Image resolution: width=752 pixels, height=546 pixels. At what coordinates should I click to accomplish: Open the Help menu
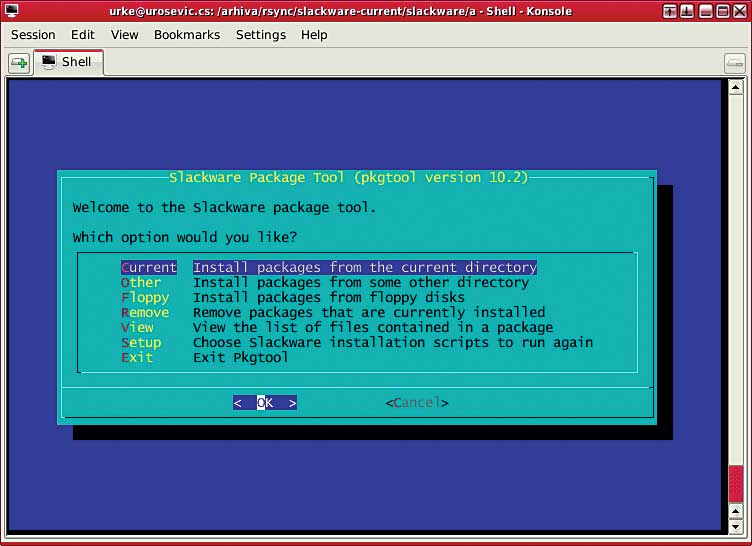(x=314, y=35)
